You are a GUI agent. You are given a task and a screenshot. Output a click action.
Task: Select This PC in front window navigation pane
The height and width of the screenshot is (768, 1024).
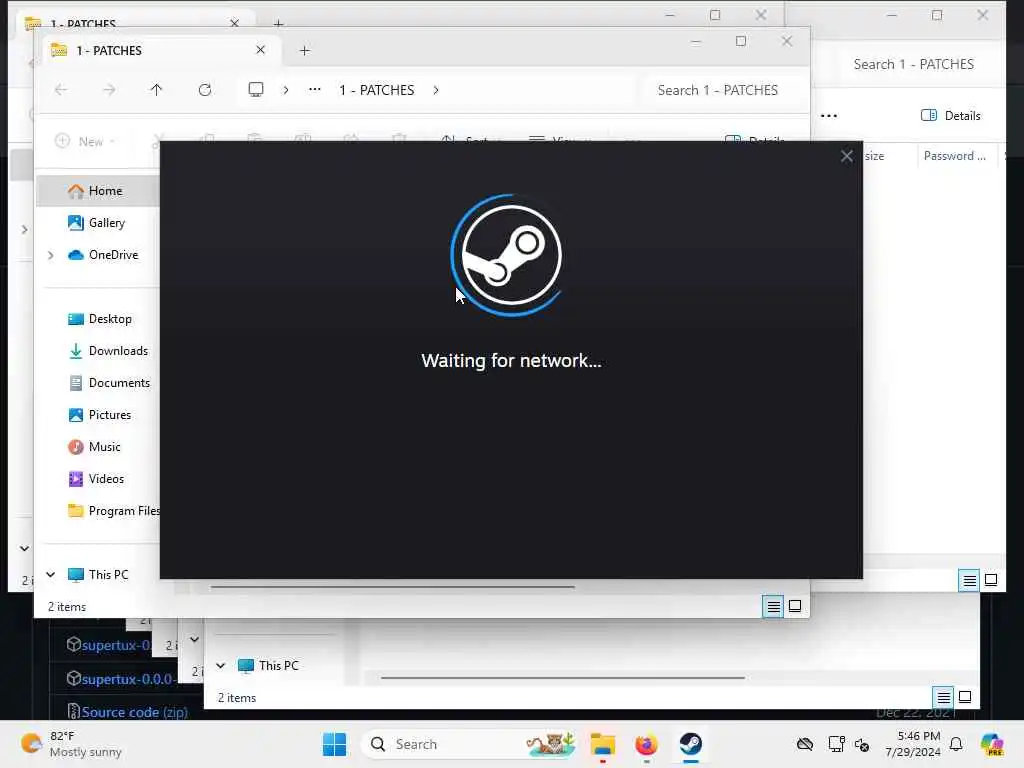coord(99,575)
